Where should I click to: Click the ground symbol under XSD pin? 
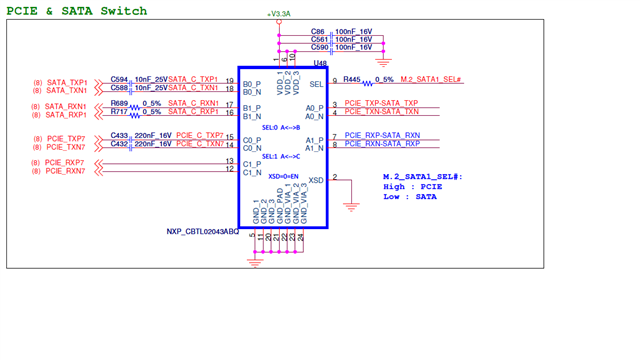[351, 207]
